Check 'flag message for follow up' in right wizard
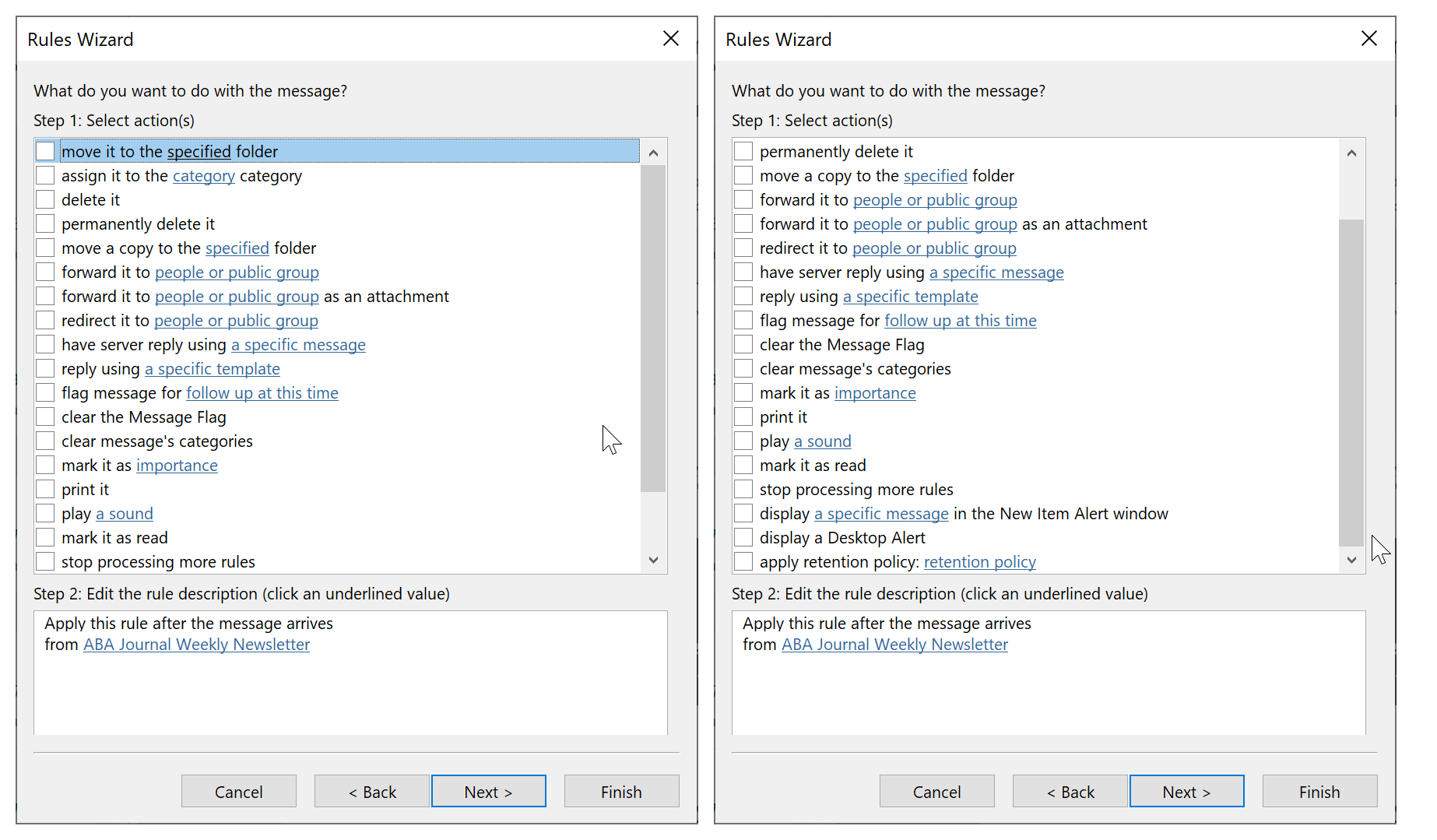1437x840 pixels. click(x=743, y=320)
